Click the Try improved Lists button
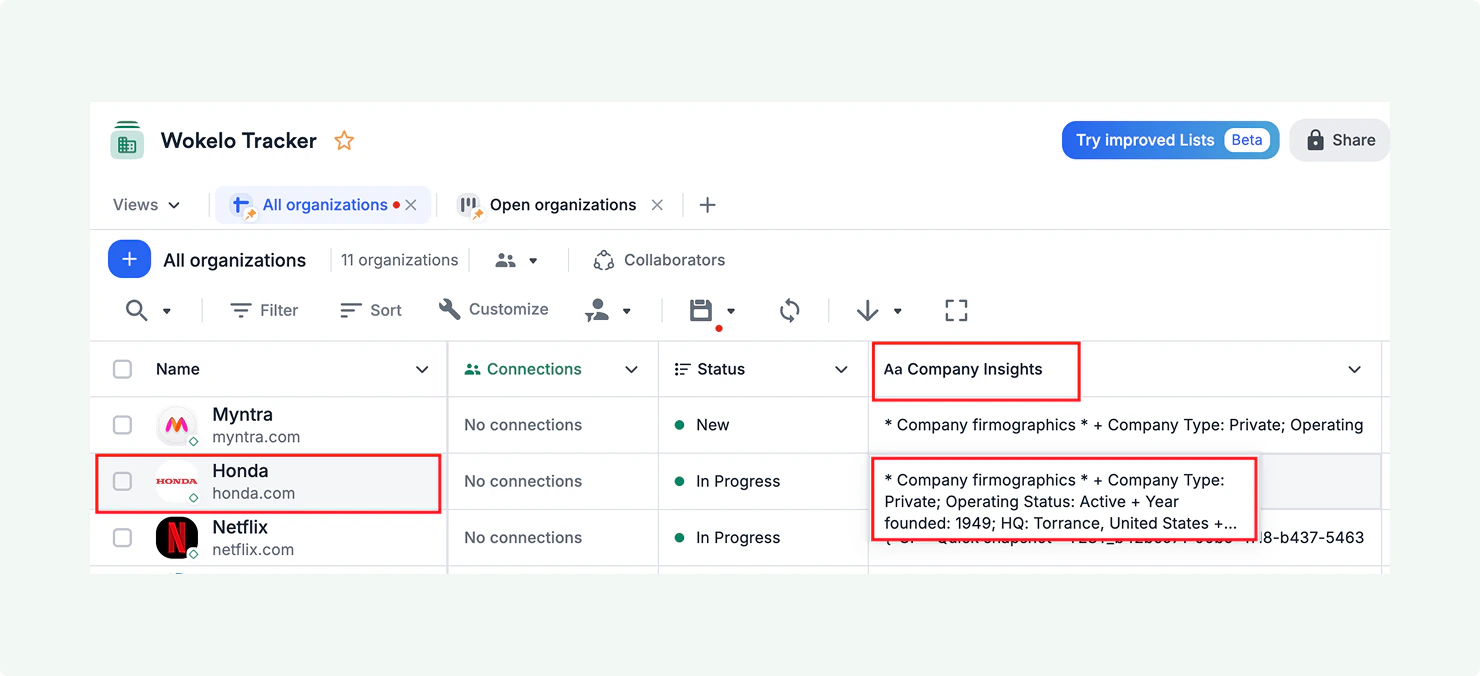 click(1170, 140)
